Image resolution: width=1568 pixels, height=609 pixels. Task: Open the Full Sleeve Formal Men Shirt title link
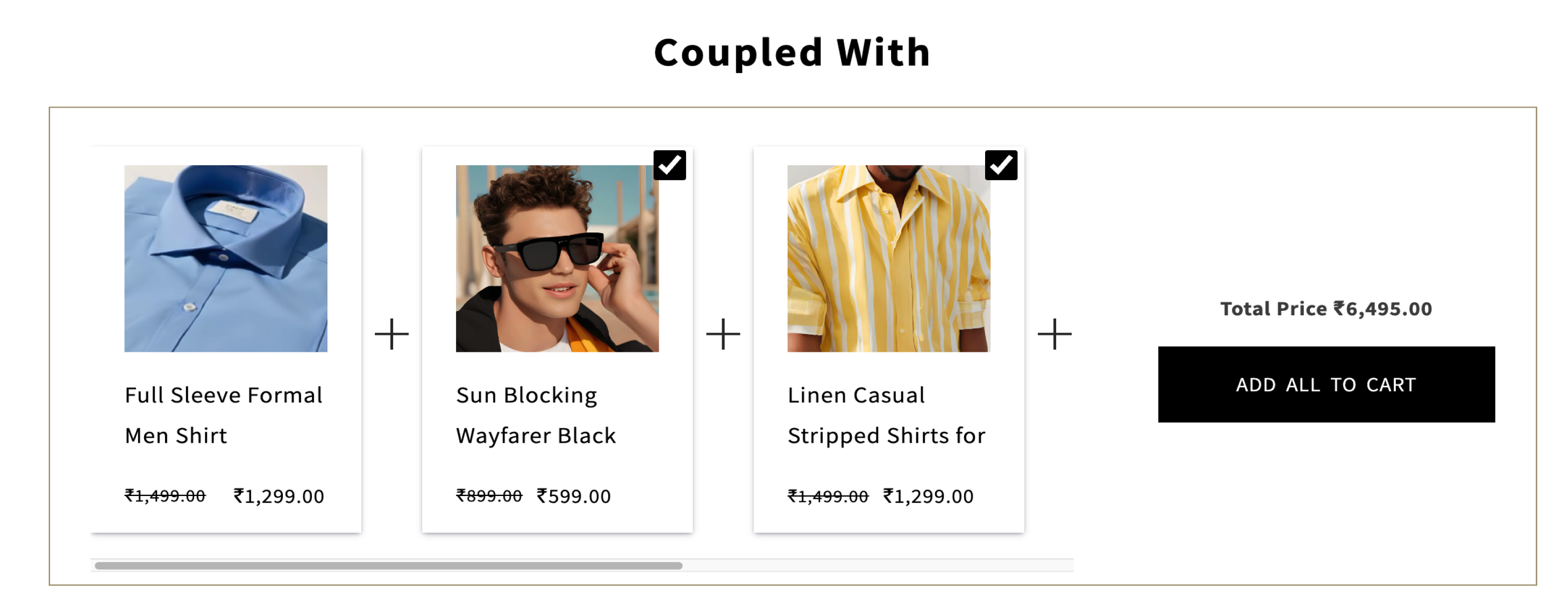coord(223,415)
